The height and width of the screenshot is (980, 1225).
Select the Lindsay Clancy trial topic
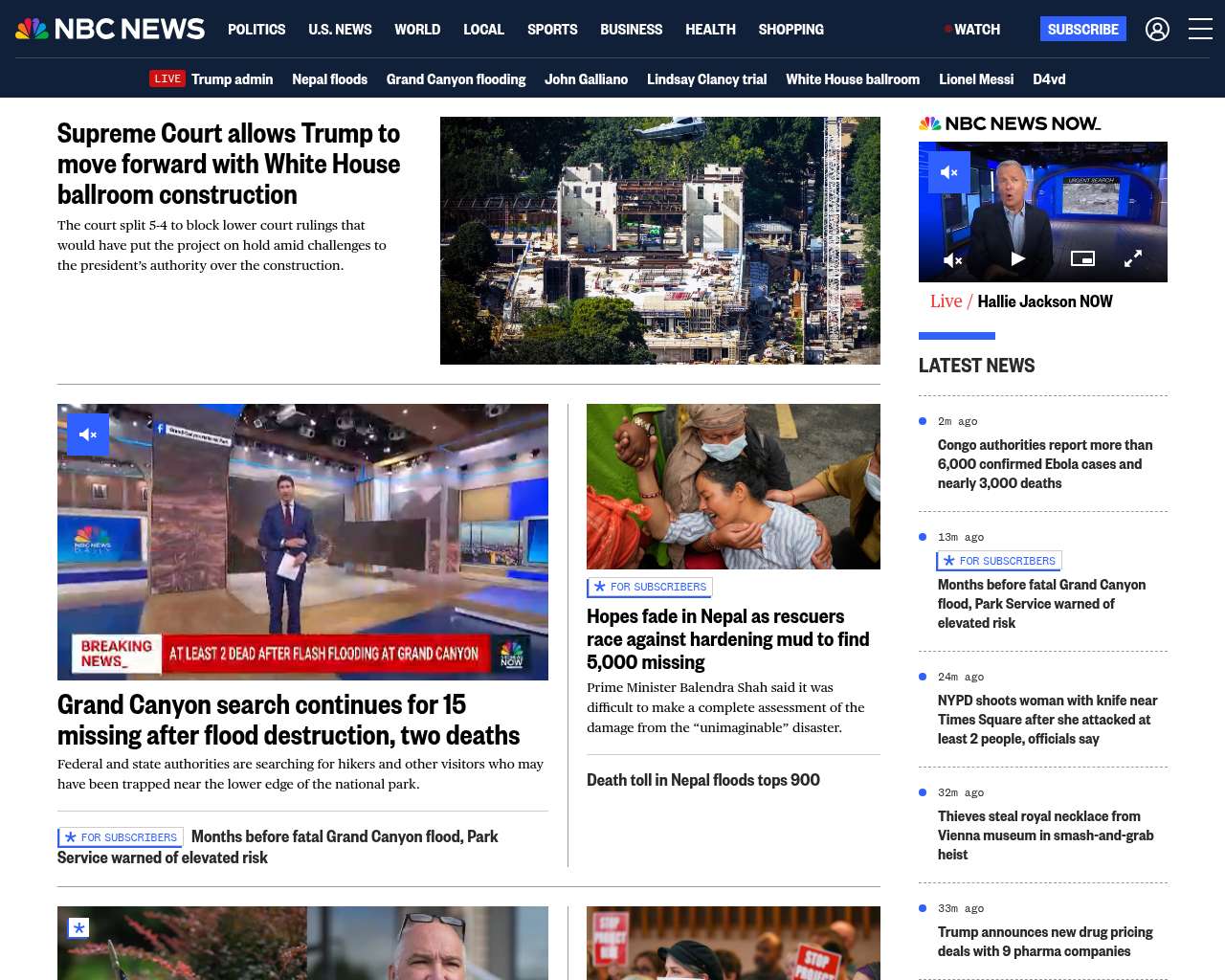point(706,78)
